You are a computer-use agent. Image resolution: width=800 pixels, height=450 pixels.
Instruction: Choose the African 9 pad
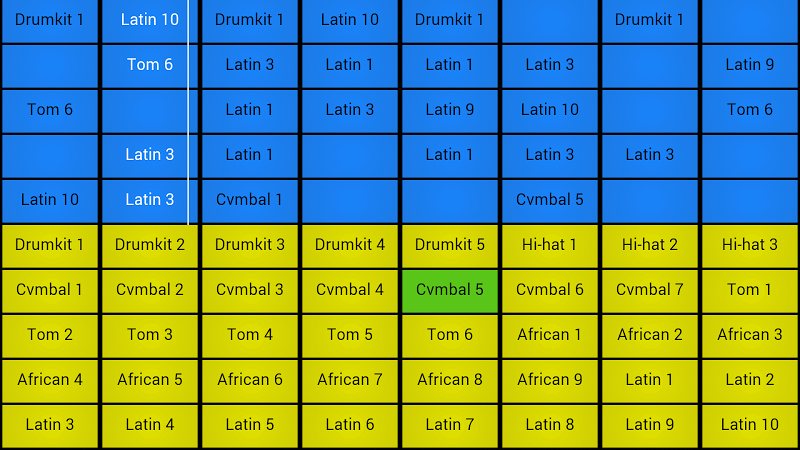(549, 380)
